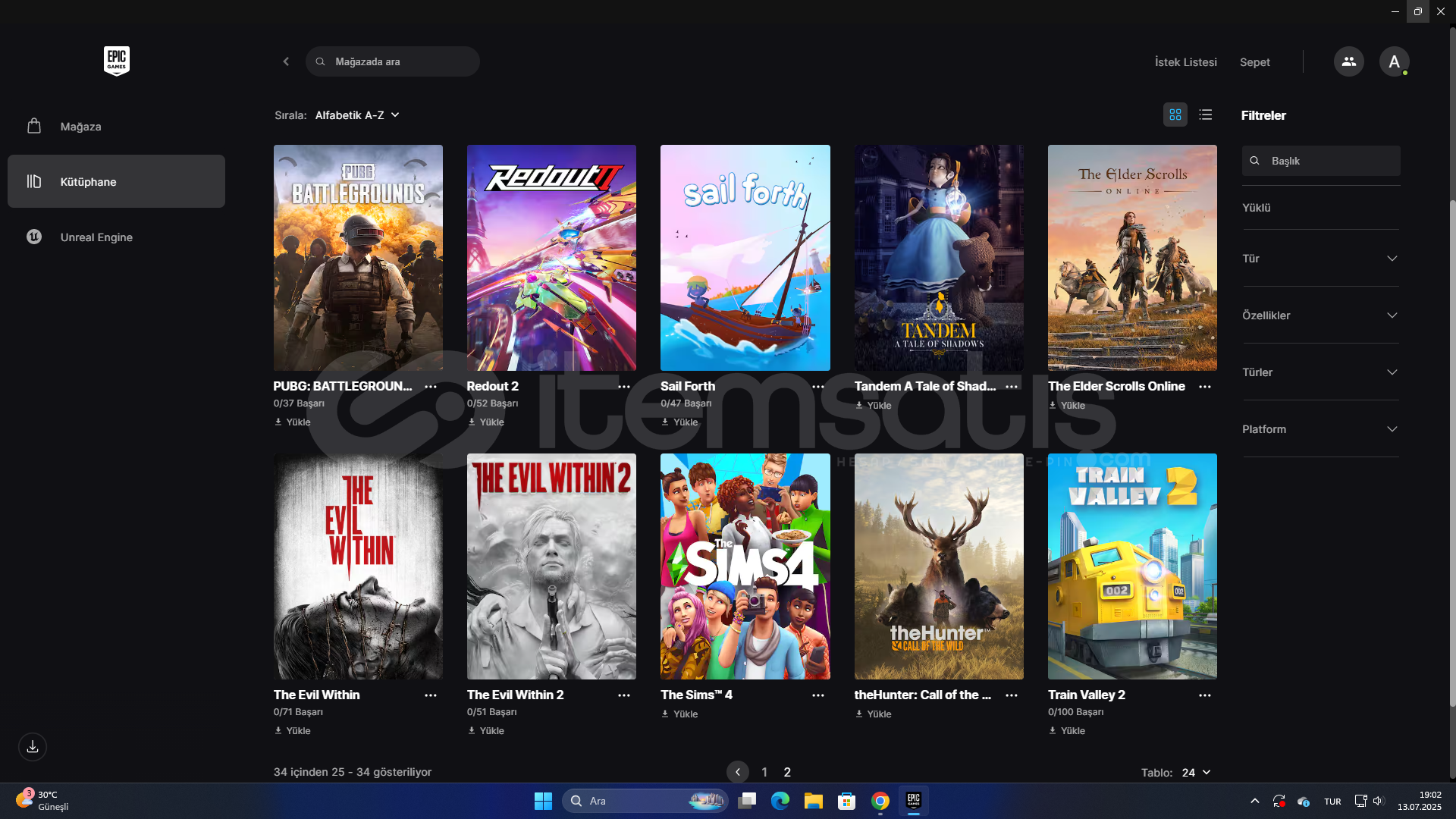Image resolution: width=1456 pixels, height=819 pixels.
Task: Click Yükle under theHunter: Call of the Wild
Action: pyautogui.click(x=874, y=714)
